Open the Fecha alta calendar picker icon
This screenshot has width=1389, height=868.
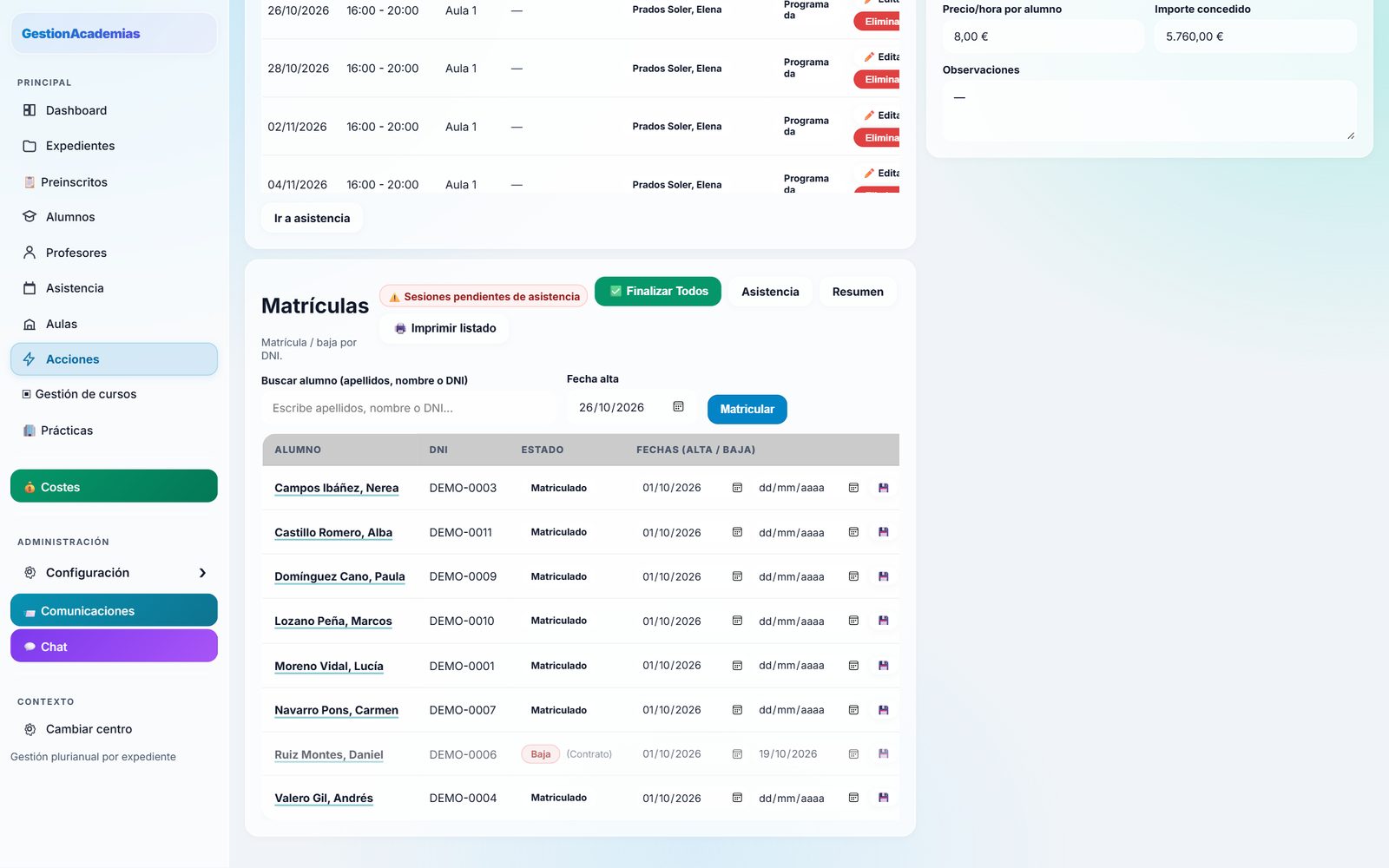coord(679,407)
